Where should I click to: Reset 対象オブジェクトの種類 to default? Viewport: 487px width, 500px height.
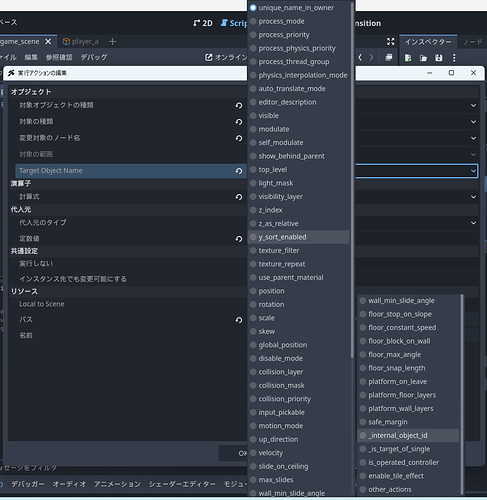coord(239,105)
